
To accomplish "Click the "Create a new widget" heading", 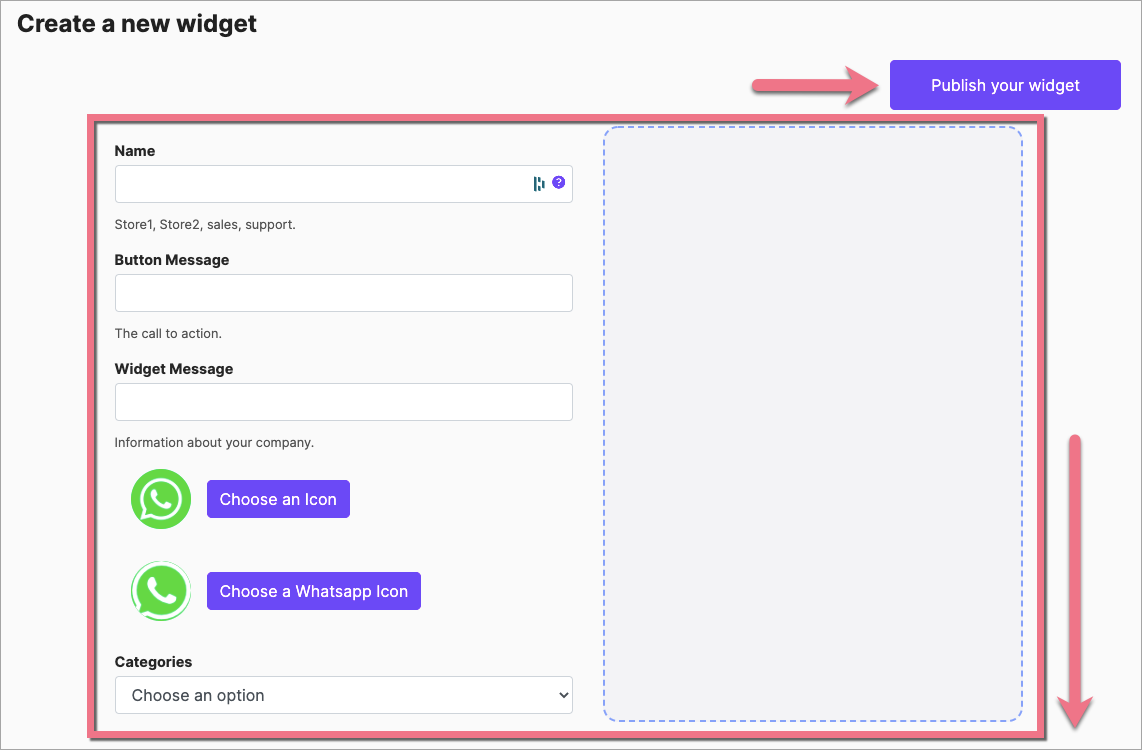I will (x=137, y=24).
